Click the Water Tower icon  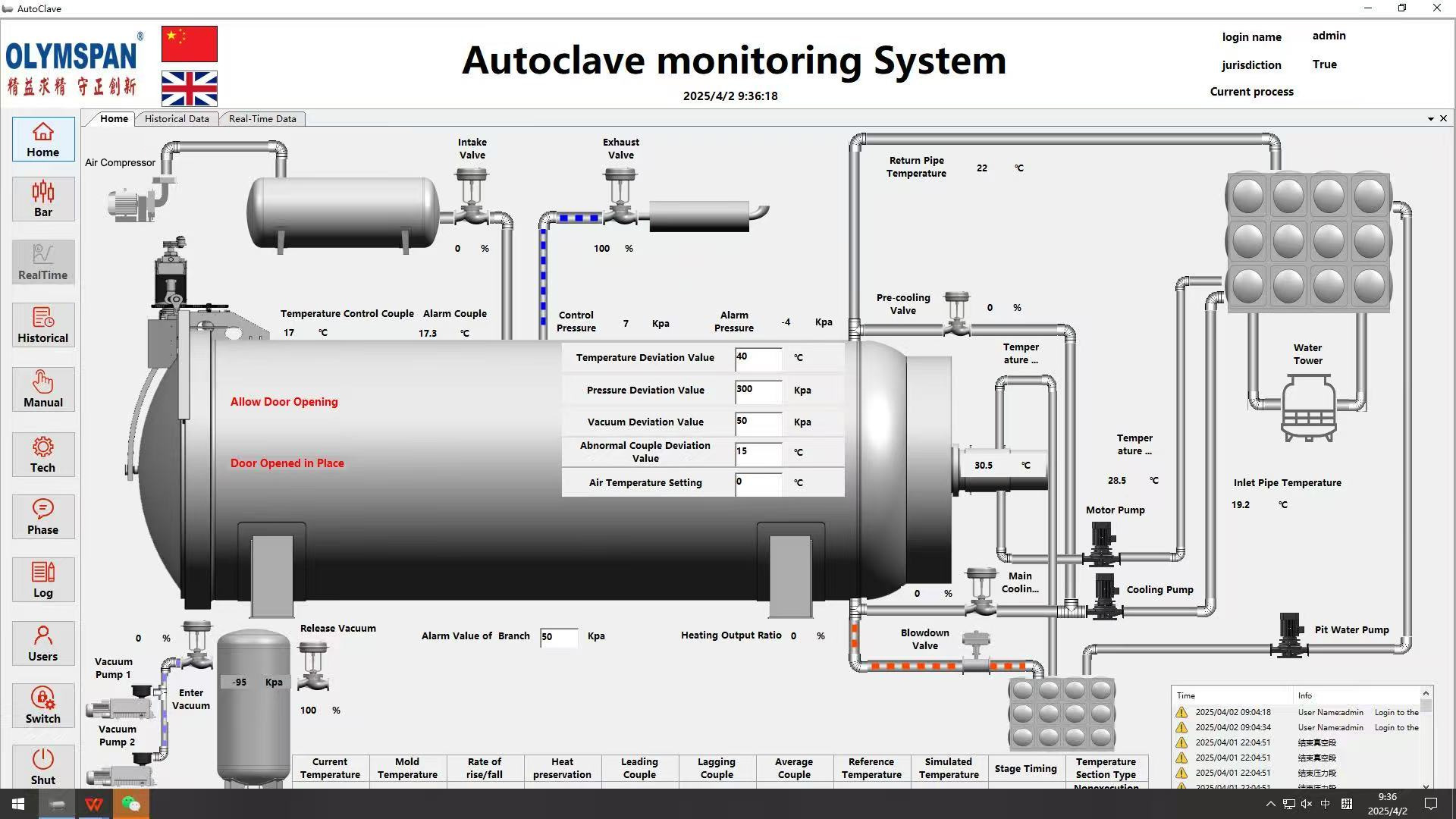point(1309,408)
